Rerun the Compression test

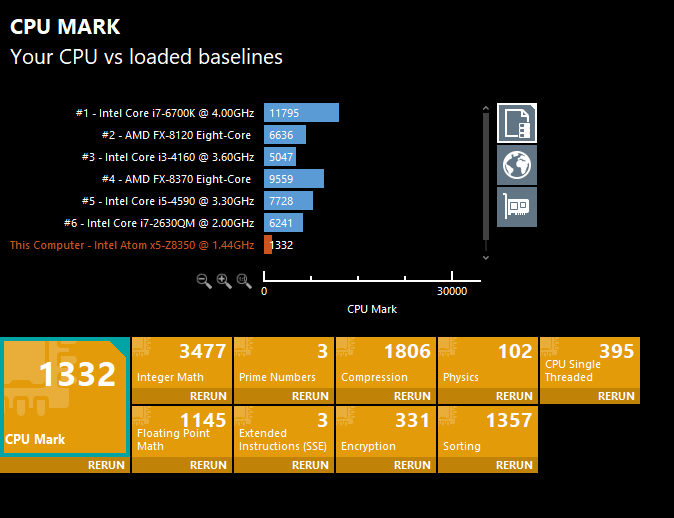[412, 396]
